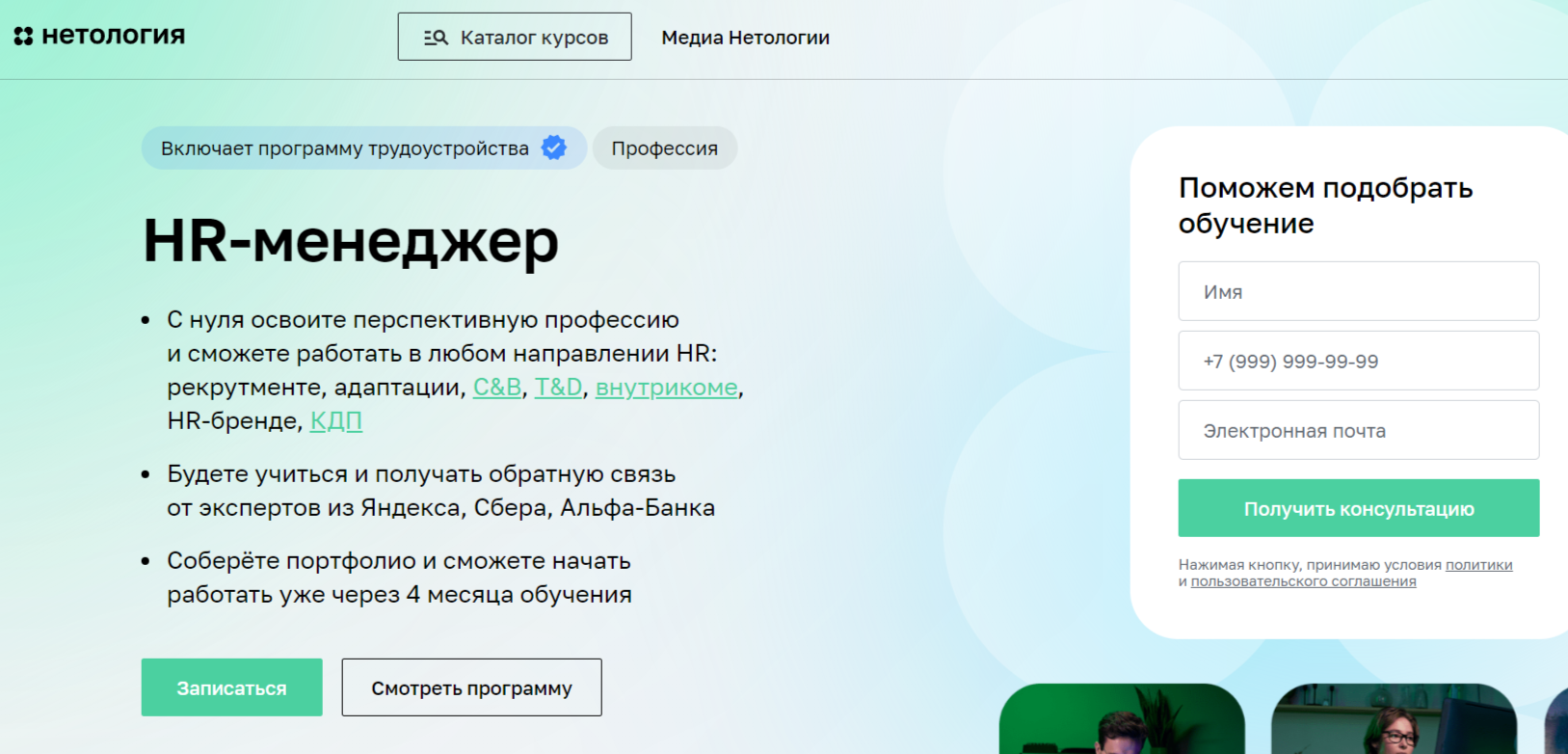Go to Медиа Нетологии
The height and width of the screenshot is (754, 1568).
[x=745, y=38]
